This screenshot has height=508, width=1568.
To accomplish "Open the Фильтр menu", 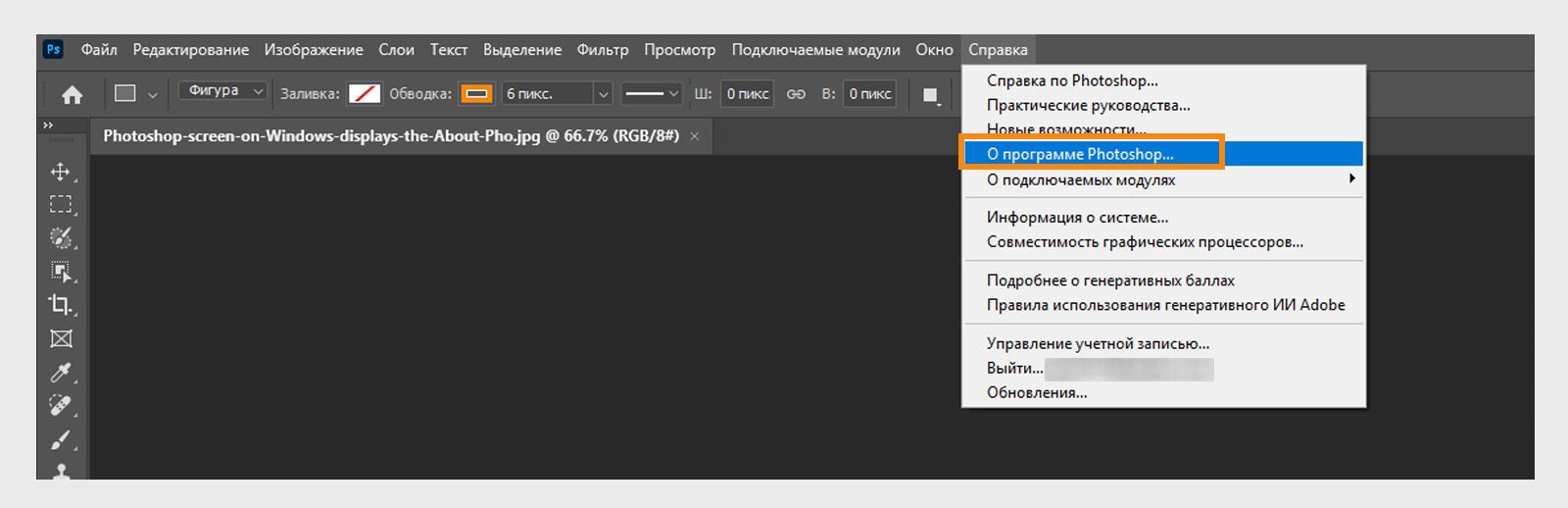I will click(x=603, y=50).
